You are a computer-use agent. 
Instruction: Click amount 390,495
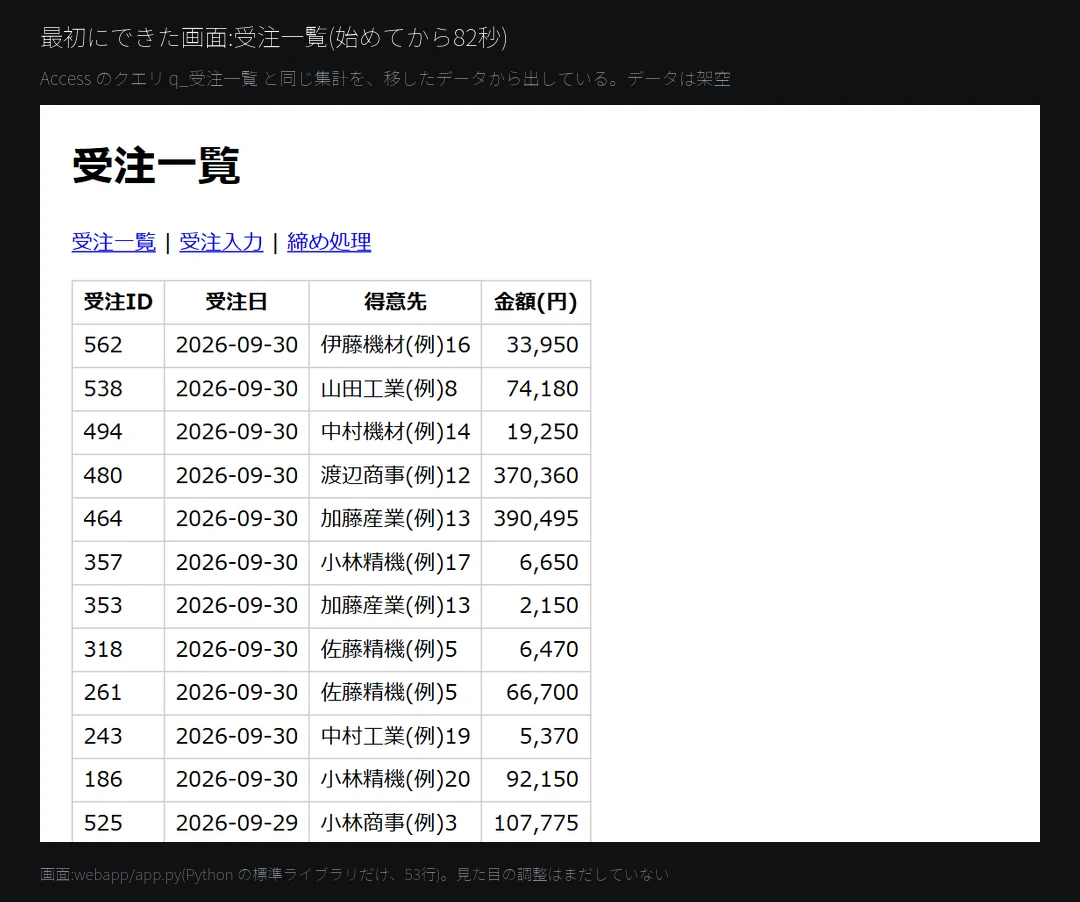(536, 518)
